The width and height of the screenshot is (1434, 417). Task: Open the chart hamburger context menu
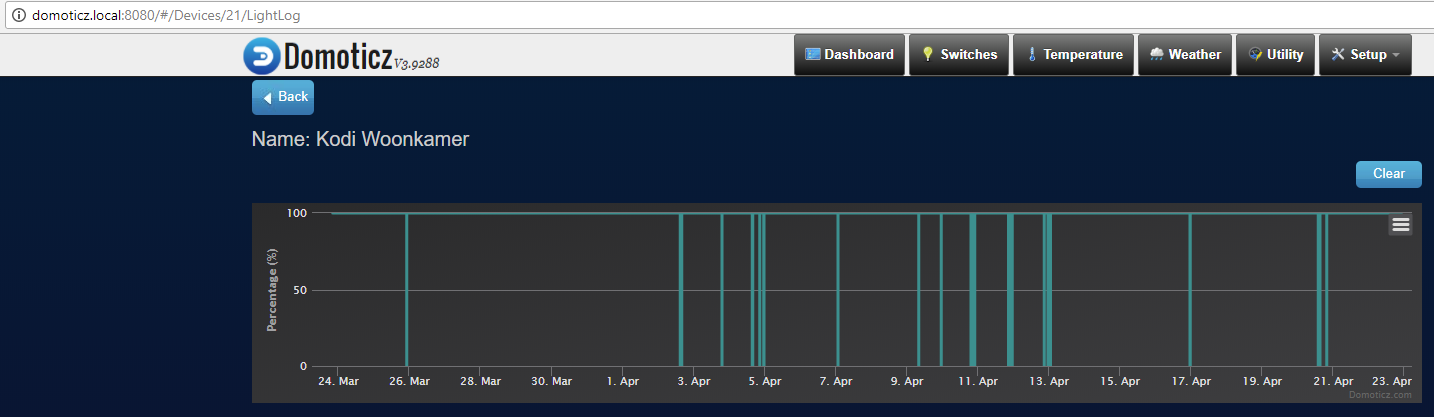pyautogui.click(x=1400, y=224)
